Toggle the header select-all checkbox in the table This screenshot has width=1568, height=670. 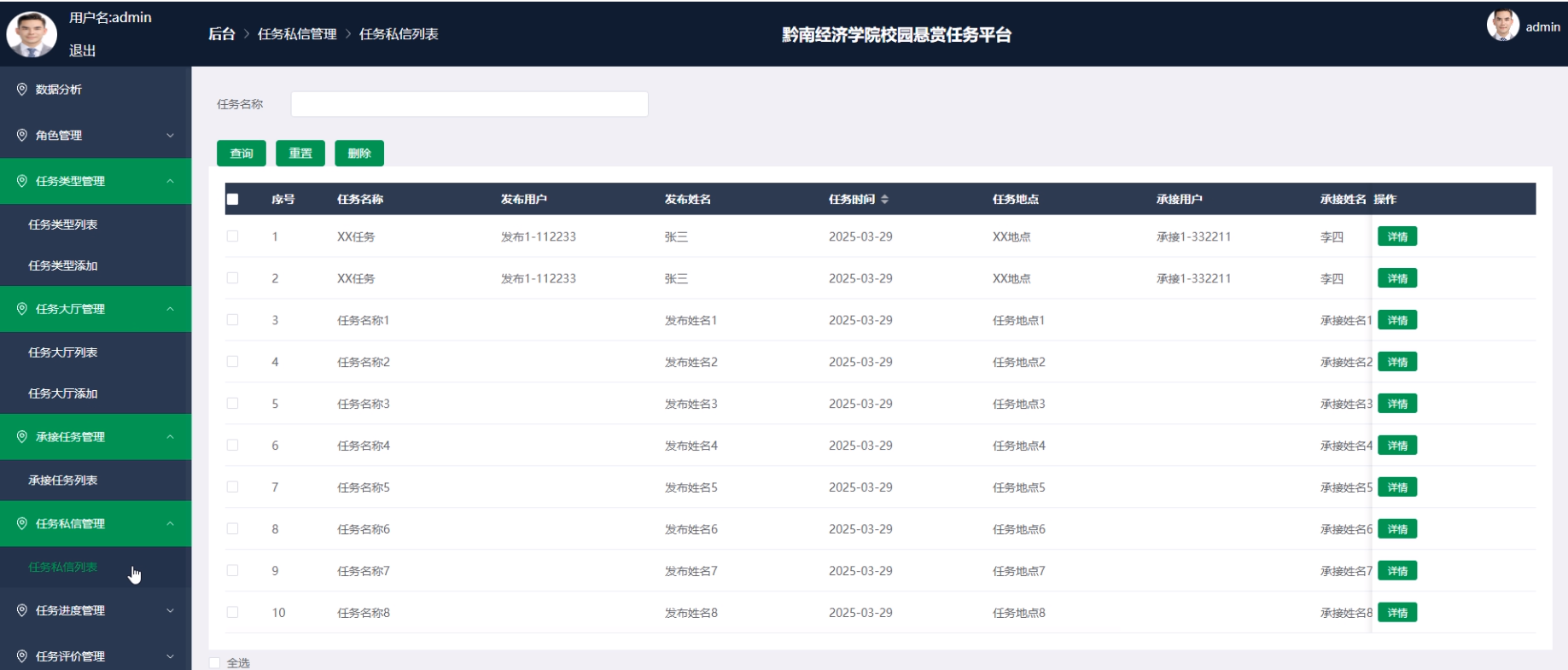click(232, 199)
